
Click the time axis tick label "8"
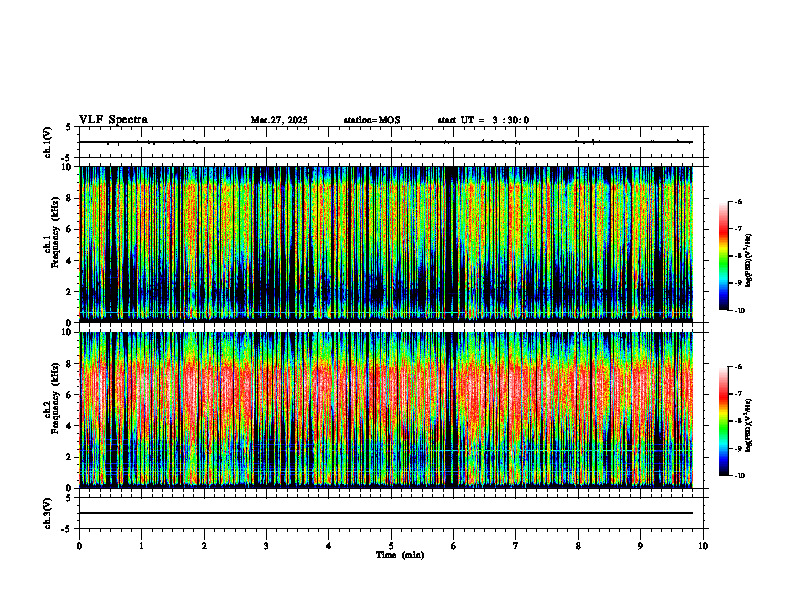[578, 546]
